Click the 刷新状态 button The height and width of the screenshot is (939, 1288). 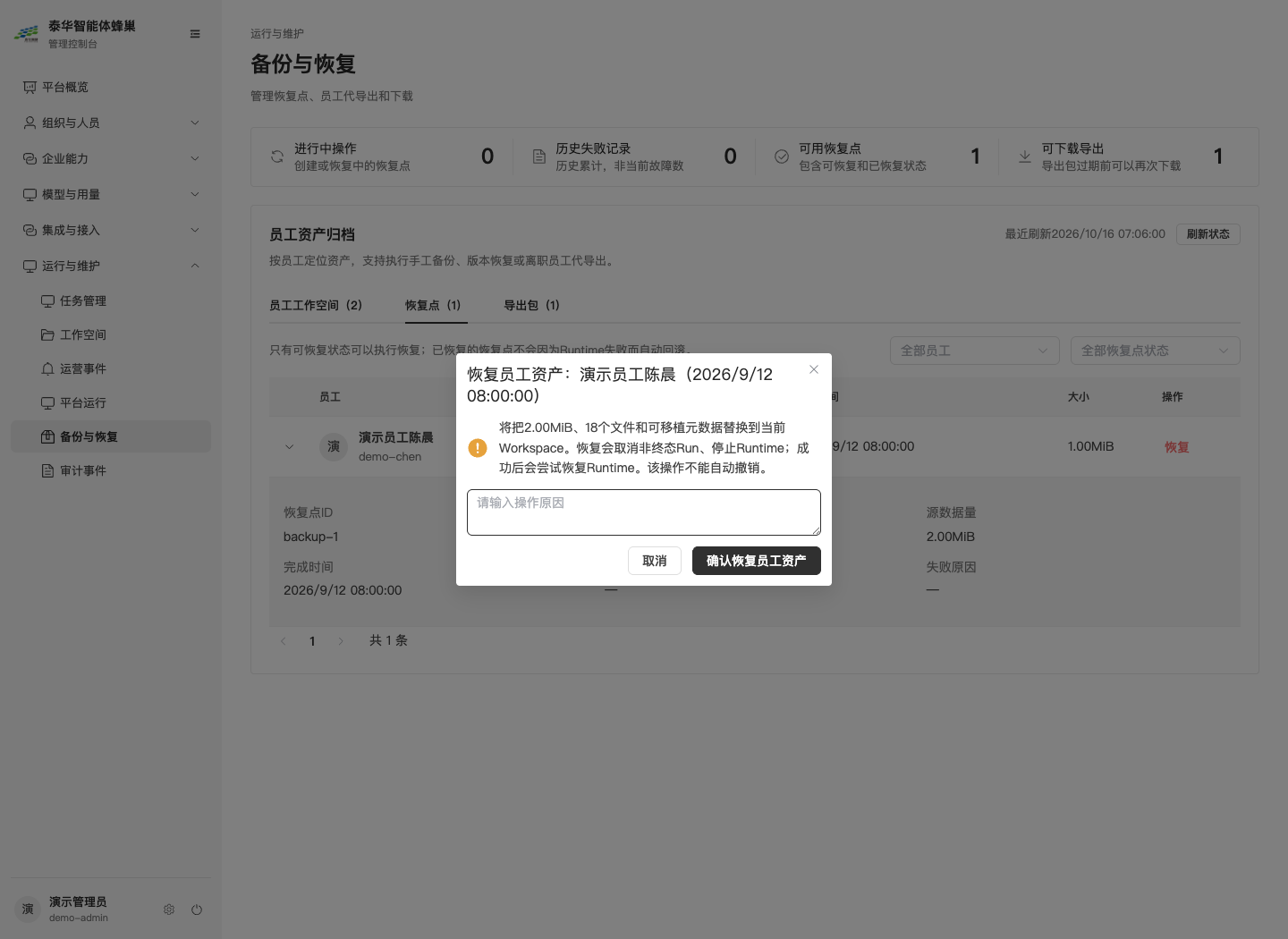pyautogui.click(x=1208, y=234)
